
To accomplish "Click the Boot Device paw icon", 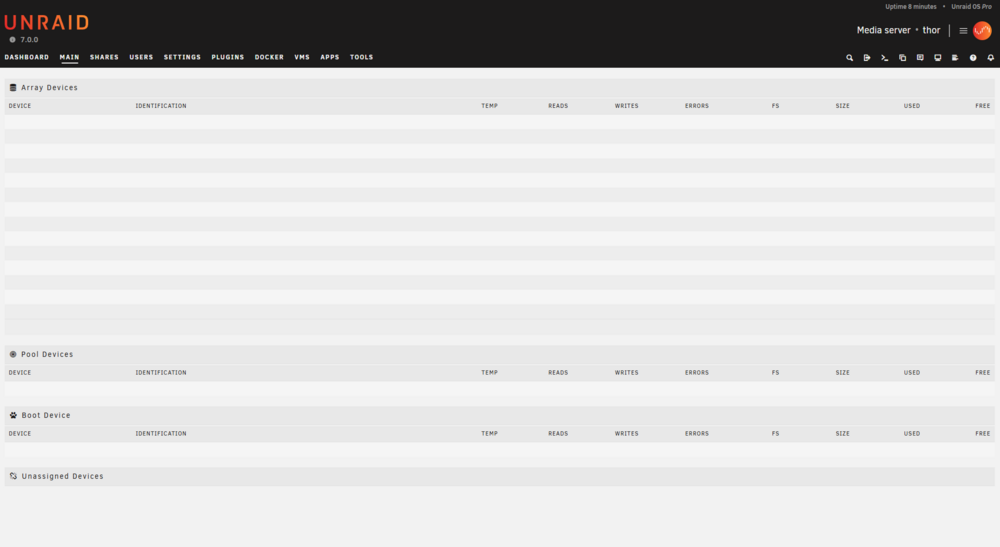I will point(13,415).
